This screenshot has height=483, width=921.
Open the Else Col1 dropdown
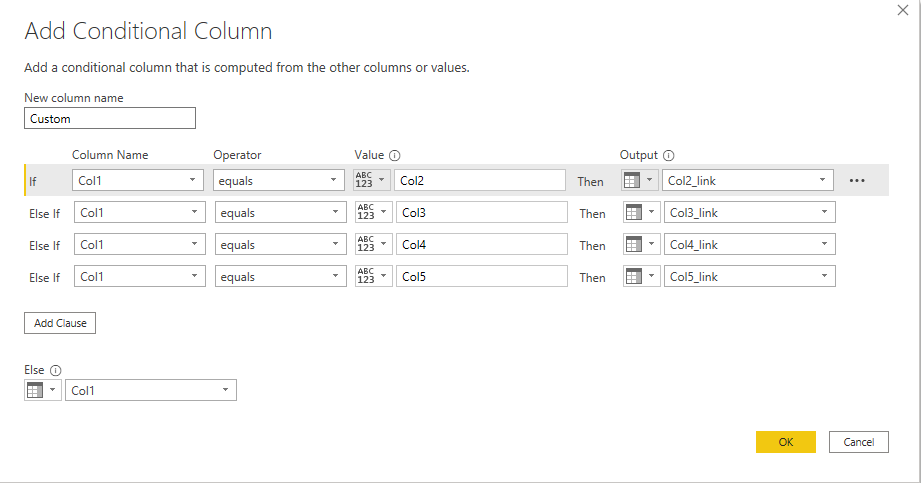151,390
